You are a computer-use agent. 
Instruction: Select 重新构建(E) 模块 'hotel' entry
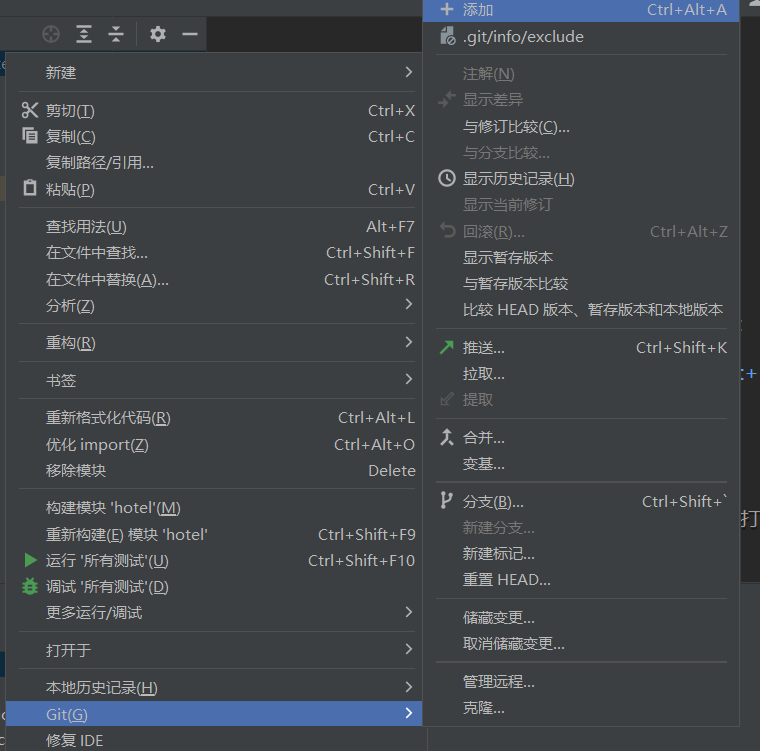click(214, 534)
